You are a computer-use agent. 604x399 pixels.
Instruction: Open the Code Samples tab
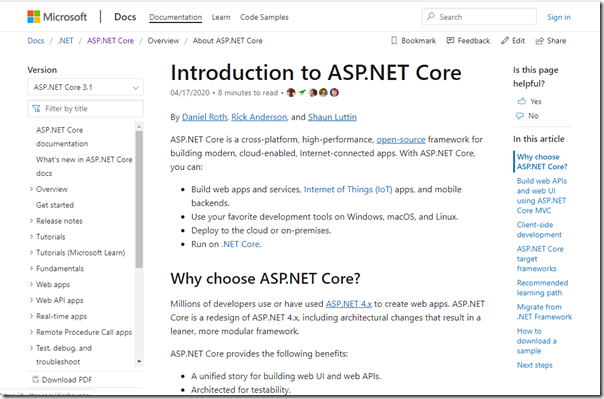(264, 17)
